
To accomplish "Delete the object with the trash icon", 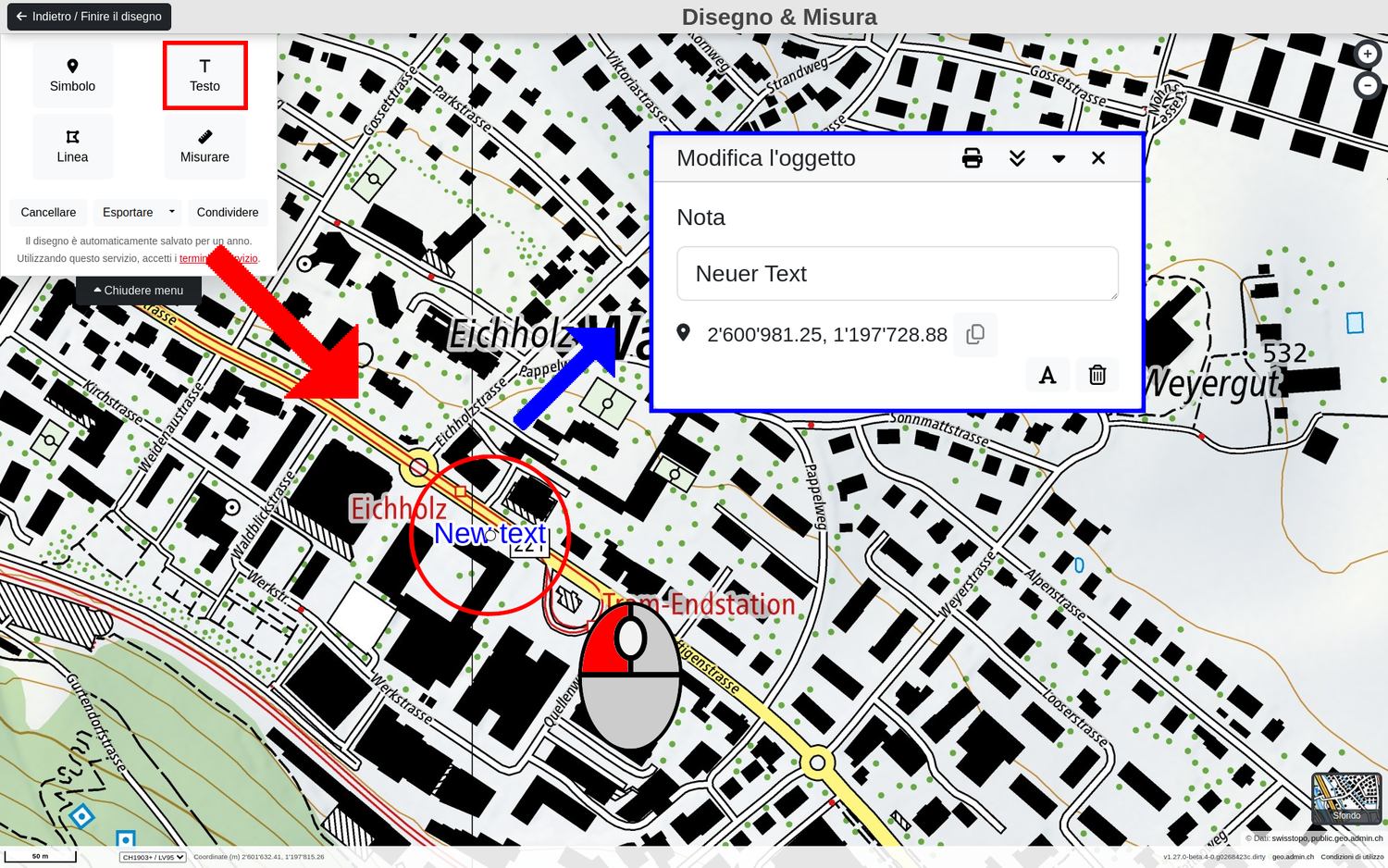I will 1097,375.
